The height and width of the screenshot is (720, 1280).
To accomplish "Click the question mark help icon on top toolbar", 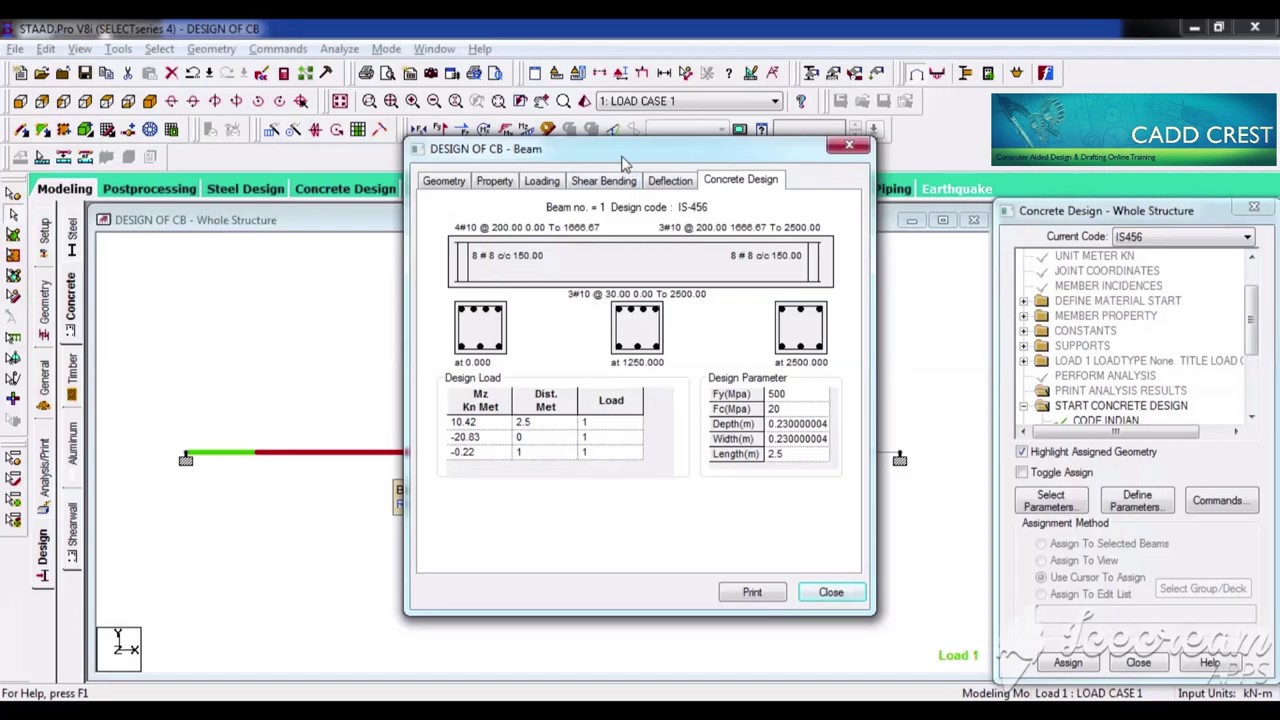I will pos(728,73).
